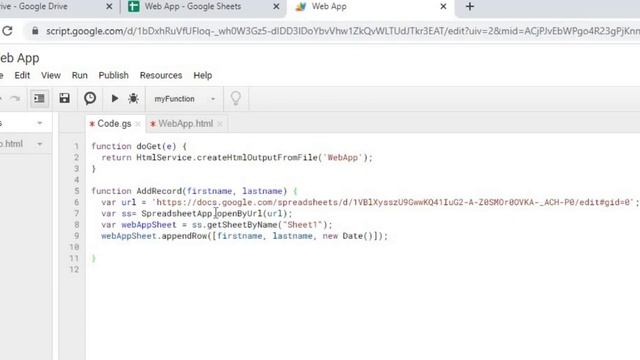
Task: Open the Publish menu
Action: [113, 76]
